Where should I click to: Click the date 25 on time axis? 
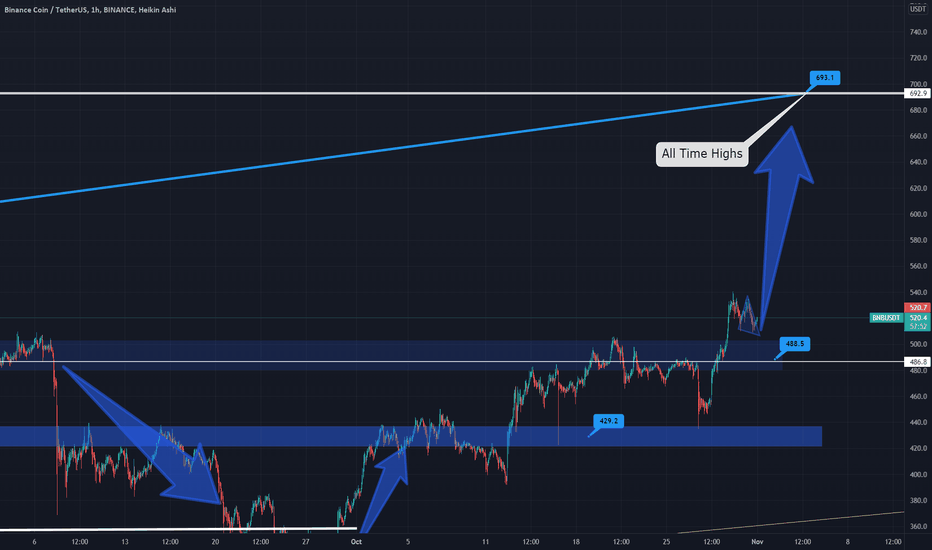666,542
